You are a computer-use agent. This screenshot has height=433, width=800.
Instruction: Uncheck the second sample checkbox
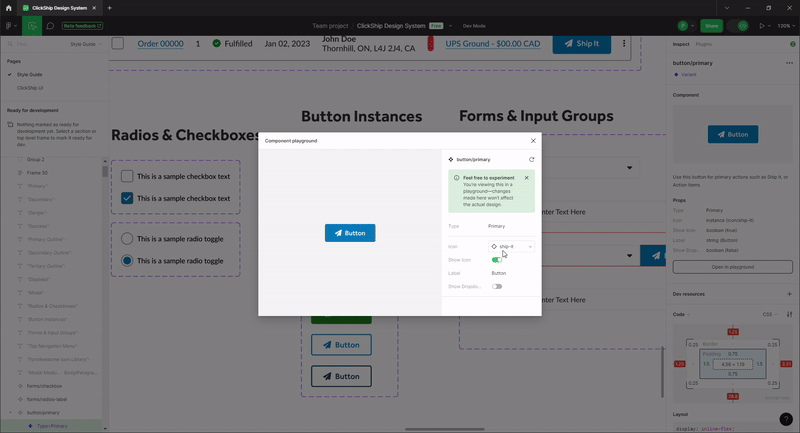pyautogui.click(x=127, y=198)
